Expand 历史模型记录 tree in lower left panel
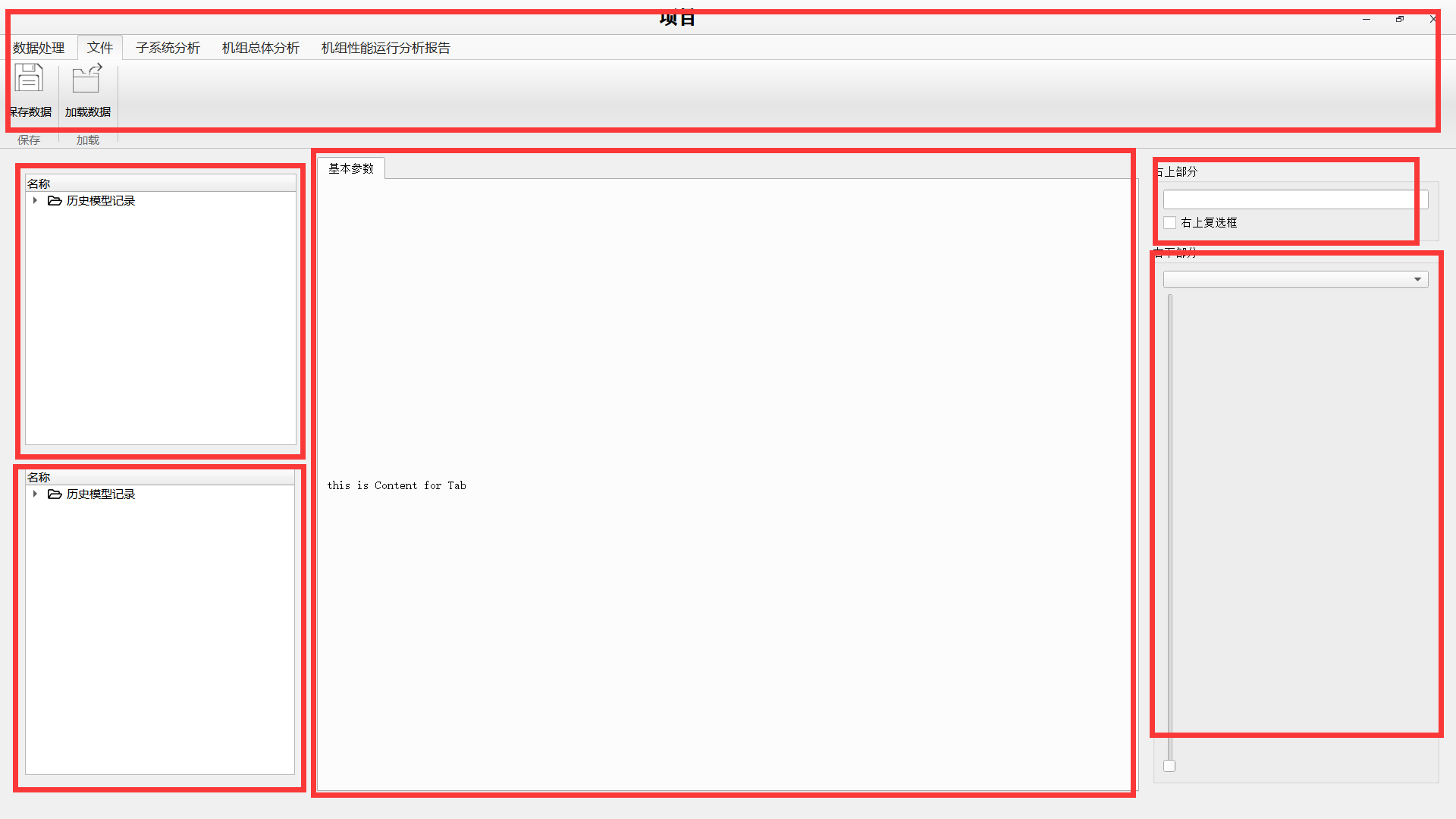 coord(35,494)
